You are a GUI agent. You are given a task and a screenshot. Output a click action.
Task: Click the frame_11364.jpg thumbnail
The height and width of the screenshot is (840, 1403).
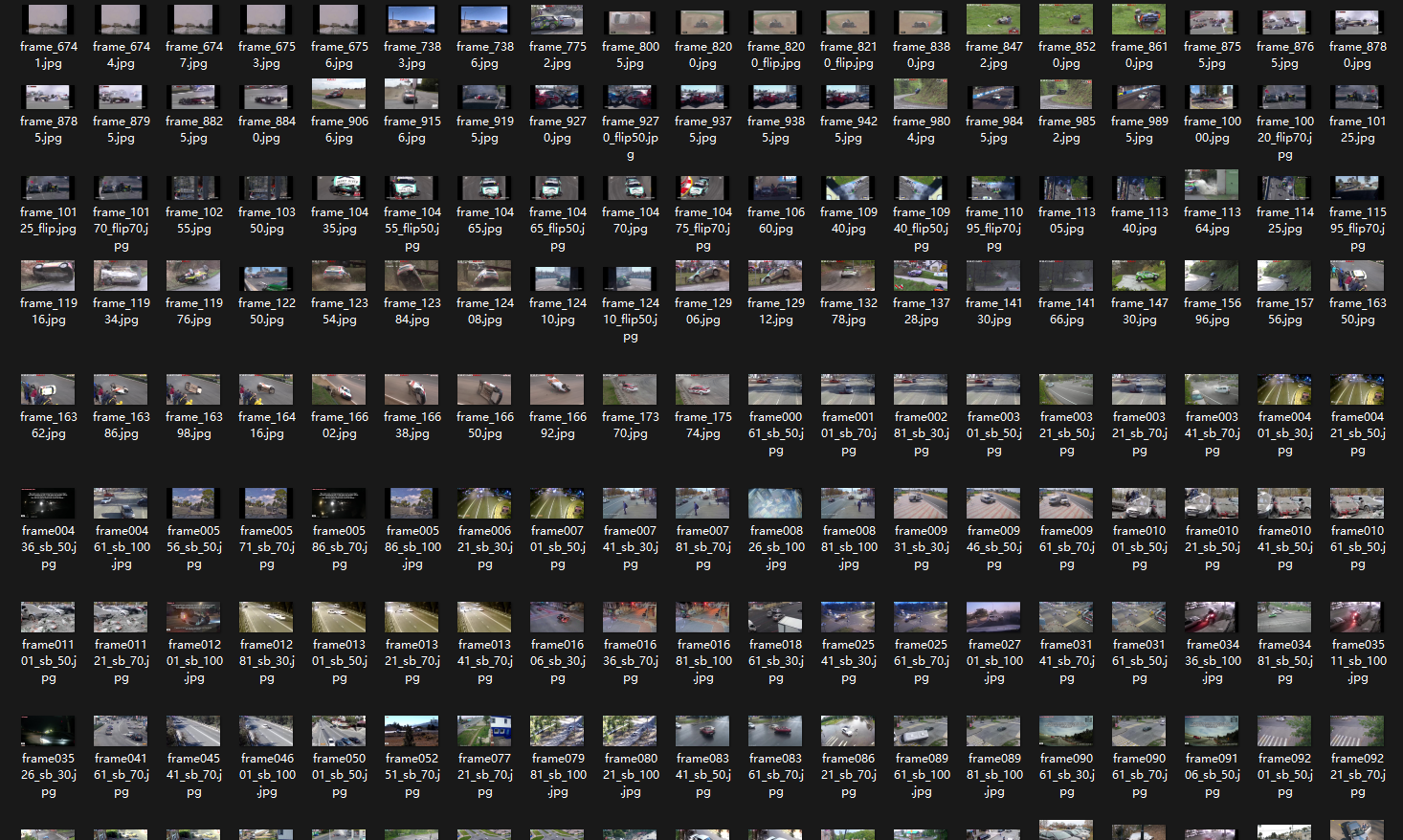[x=1212, y=186]
